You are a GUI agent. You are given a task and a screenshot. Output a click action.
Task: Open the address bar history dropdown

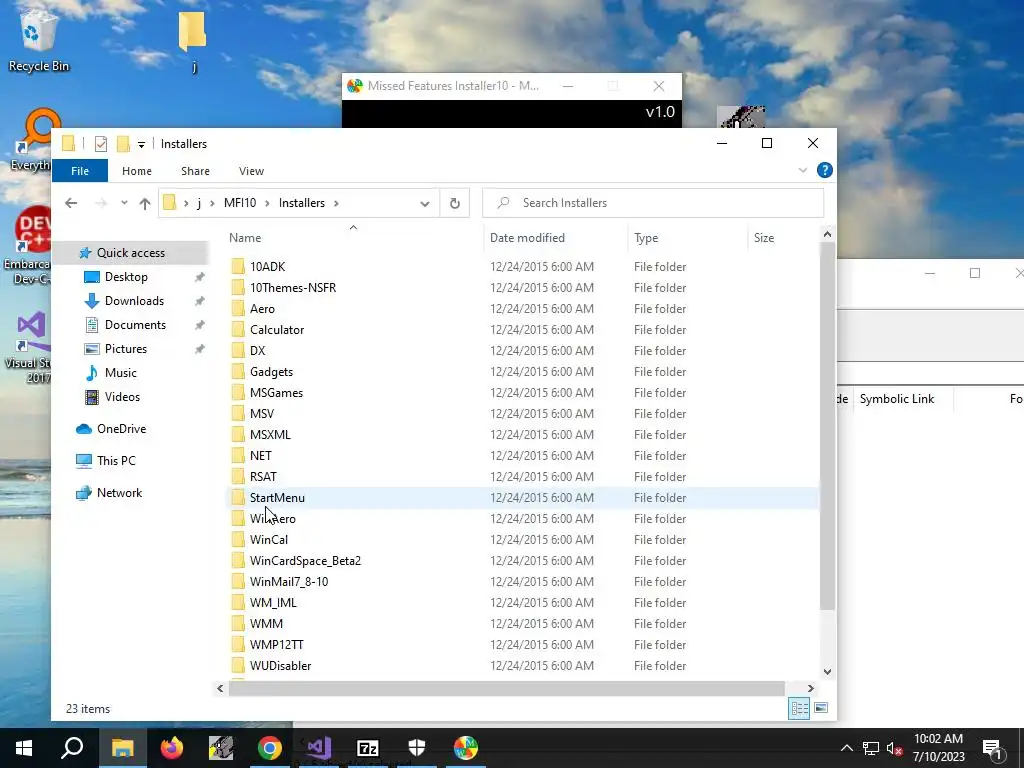coord(424,204)
